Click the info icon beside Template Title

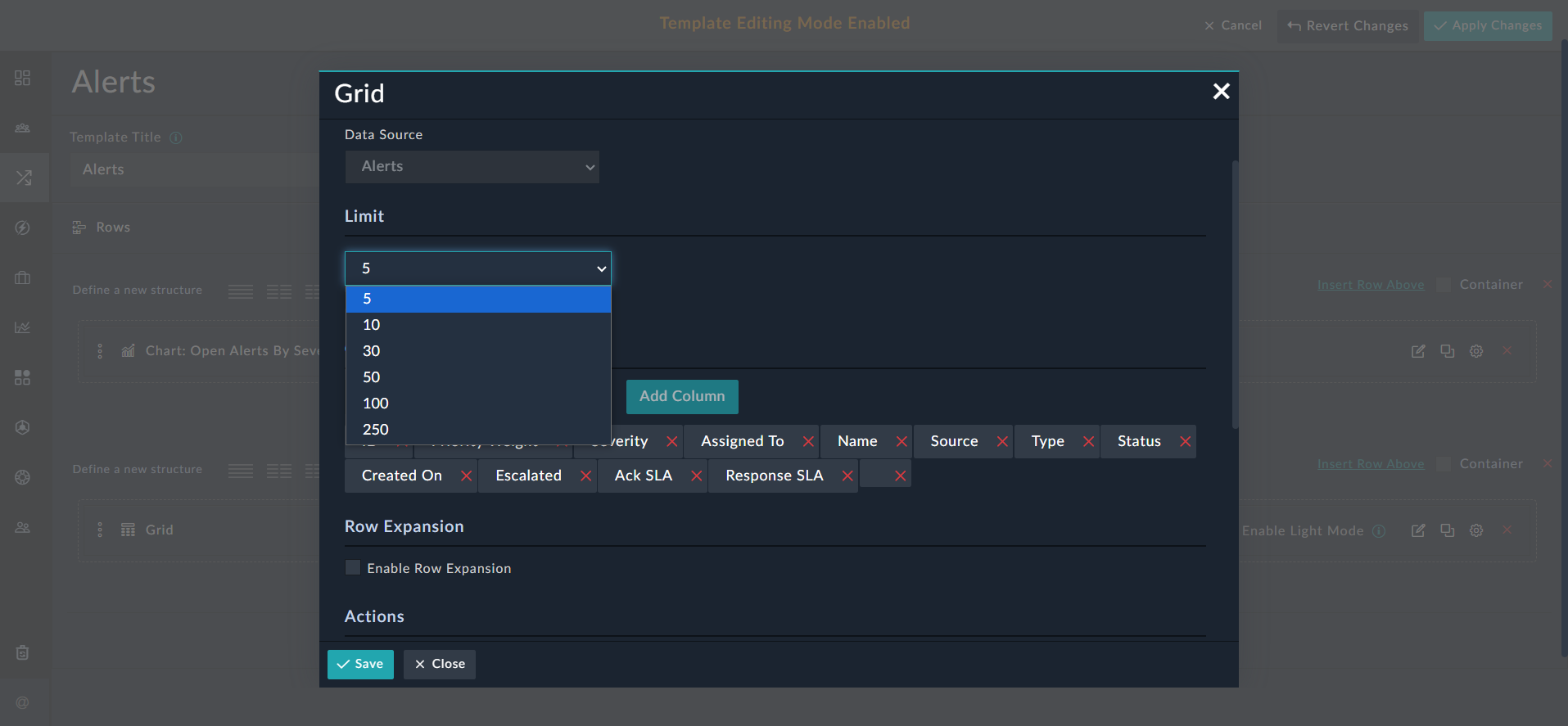pos(175,138)
